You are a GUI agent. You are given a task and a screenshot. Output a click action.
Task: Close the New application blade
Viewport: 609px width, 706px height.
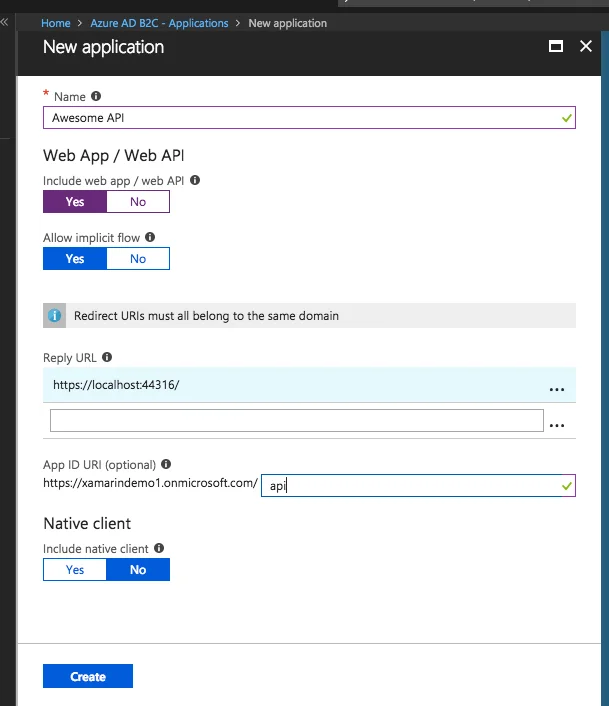pos(586,46)
